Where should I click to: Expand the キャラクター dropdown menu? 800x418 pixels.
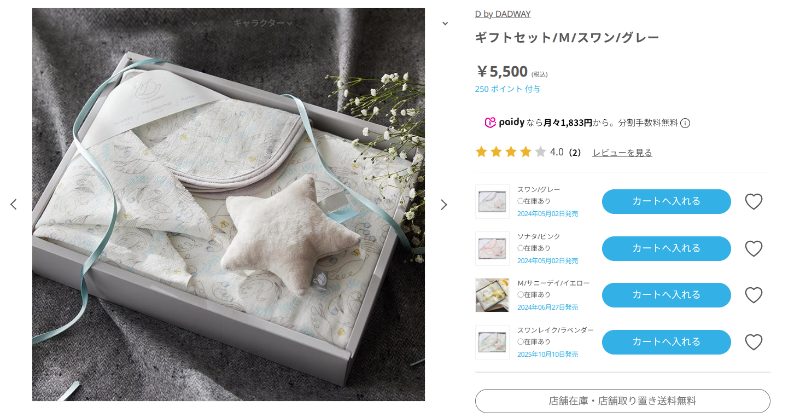click(263, 22)
